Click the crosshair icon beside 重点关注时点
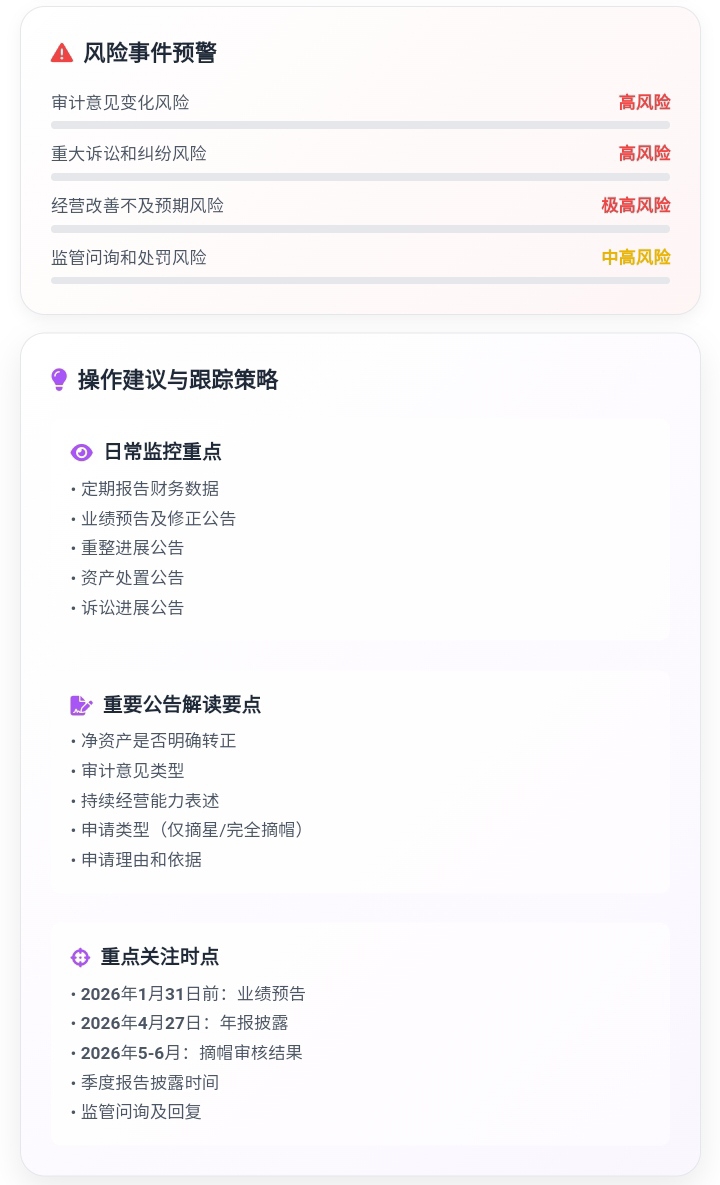This screenshot has height=1185, width=720. 81,957
